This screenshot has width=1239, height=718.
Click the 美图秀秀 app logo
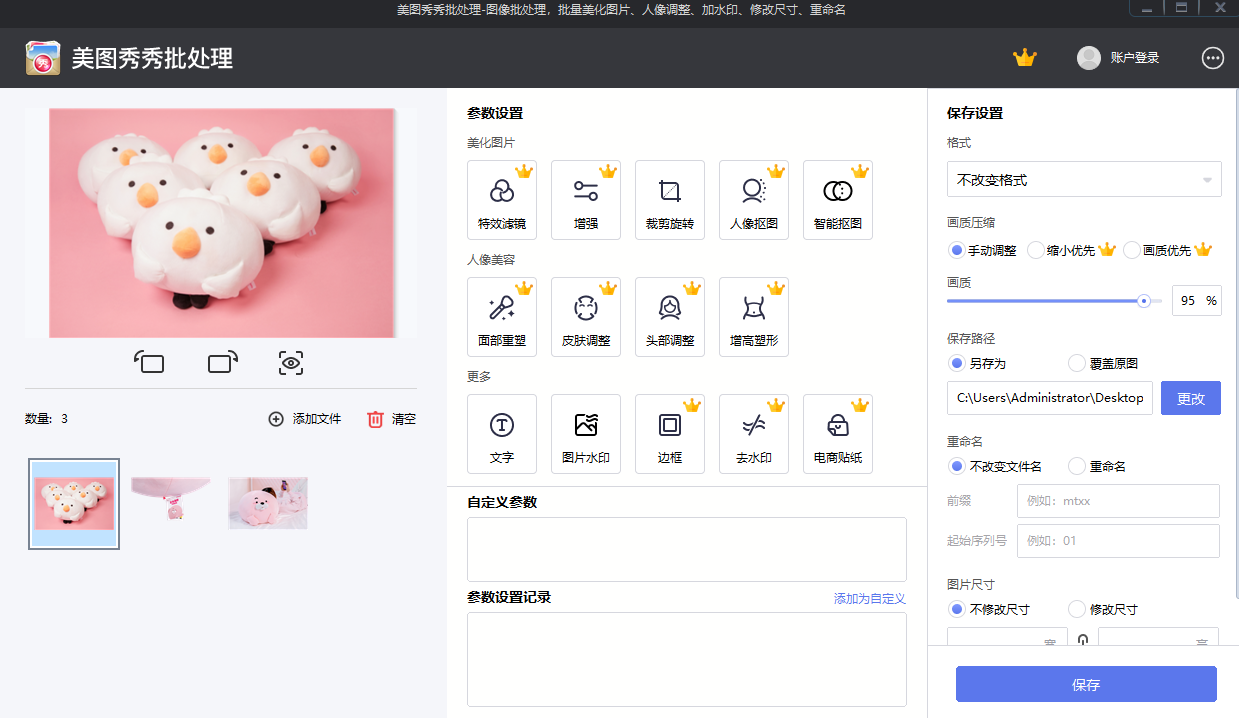coord(43,58)
